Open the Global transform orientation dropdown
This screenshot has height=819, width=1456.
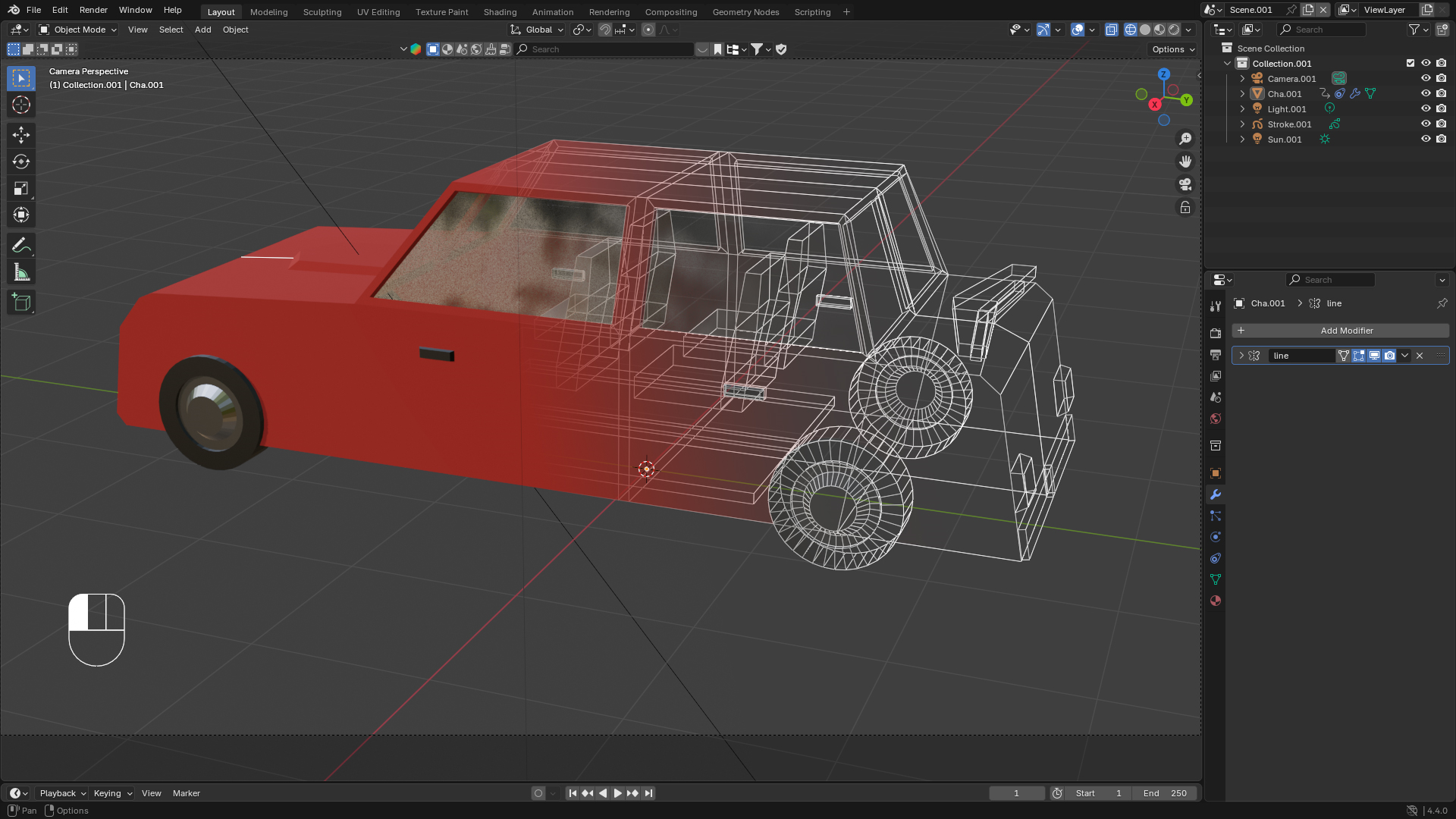tap(537, 30)
